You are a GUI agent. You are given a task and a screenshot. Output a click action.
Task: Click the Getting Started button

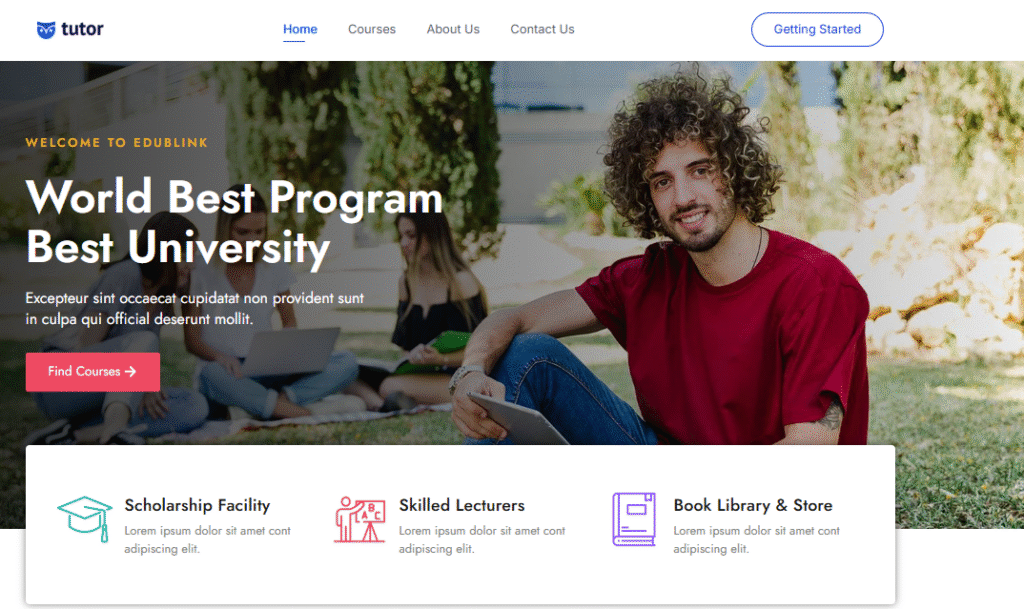(817, 29)
